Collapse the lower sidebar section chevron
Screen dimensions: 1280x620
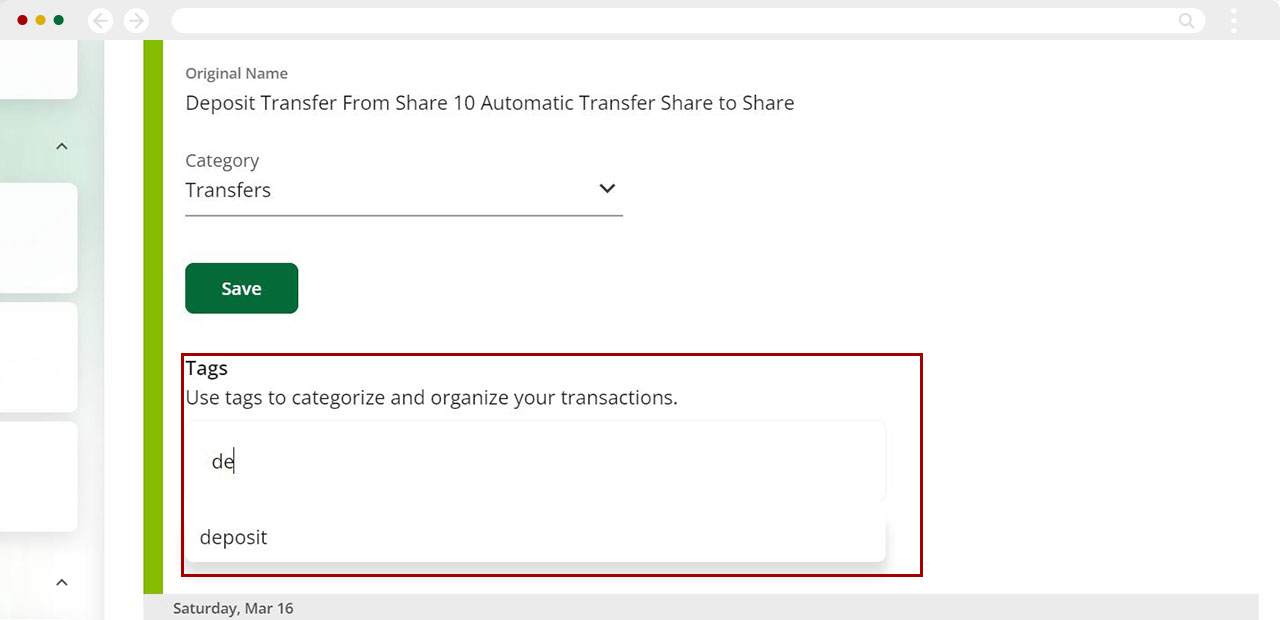pos(62,582)
